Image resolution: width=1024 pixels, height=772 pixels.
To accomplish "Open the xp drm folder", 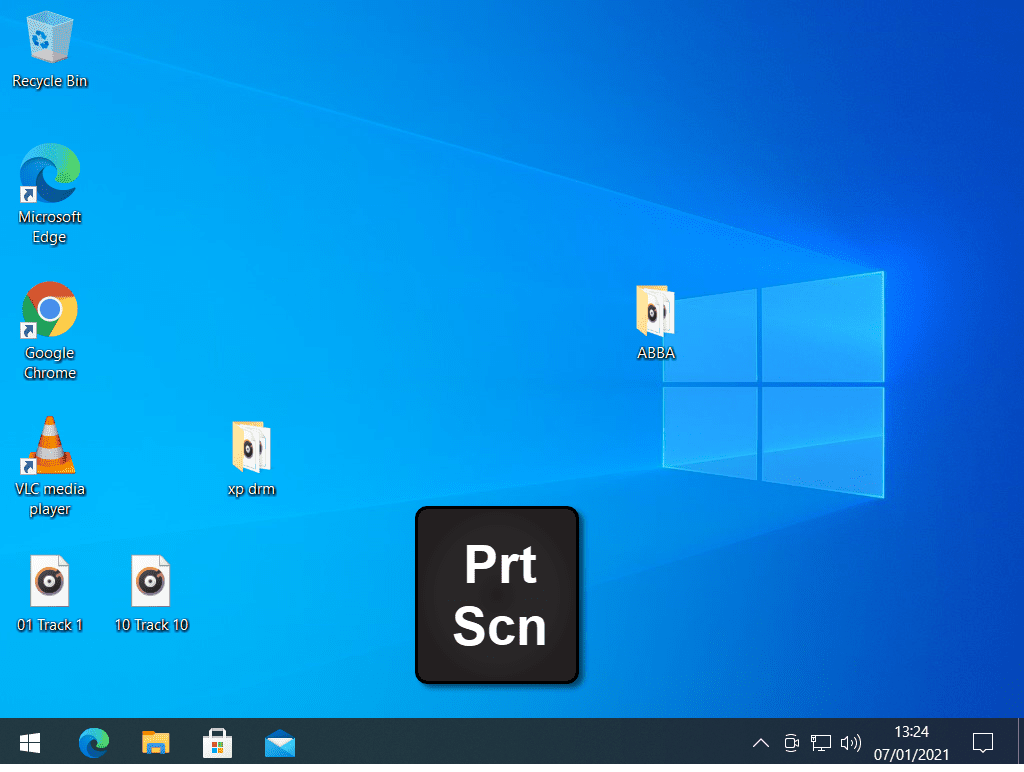I will coord(251,448).
